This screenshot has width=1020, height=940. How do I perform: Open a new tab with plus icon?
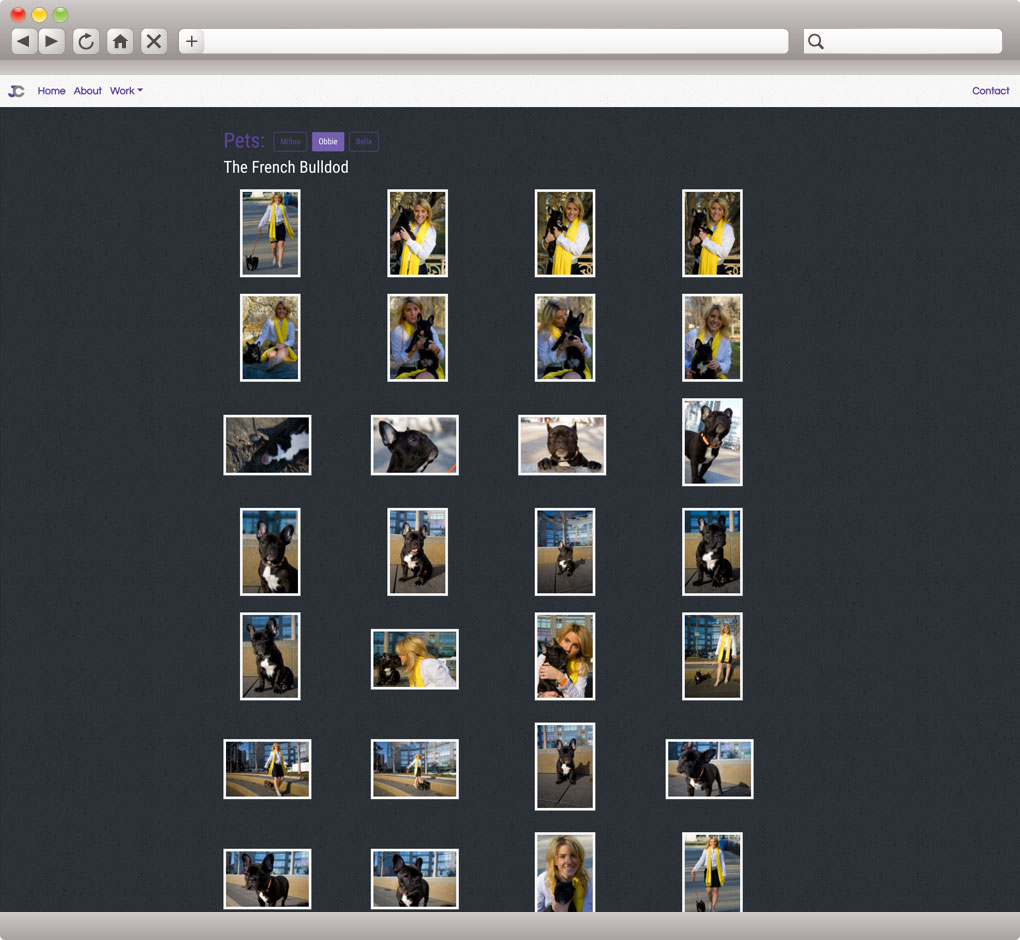[x=192, y=41]
